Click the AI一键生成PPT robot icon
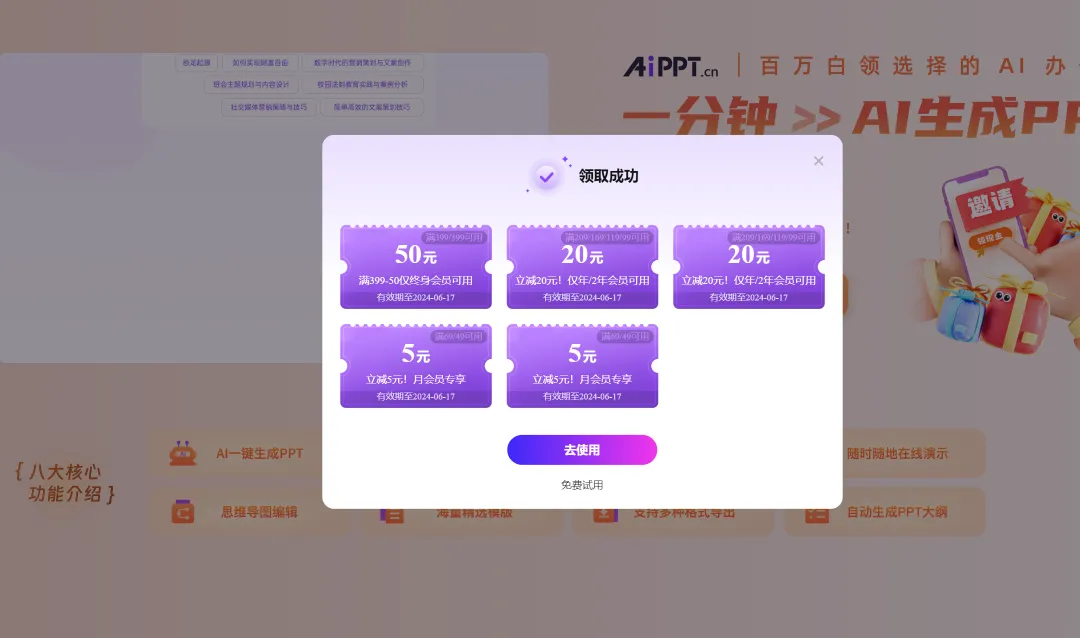The image size is (1080, 638). click(184, 452)
